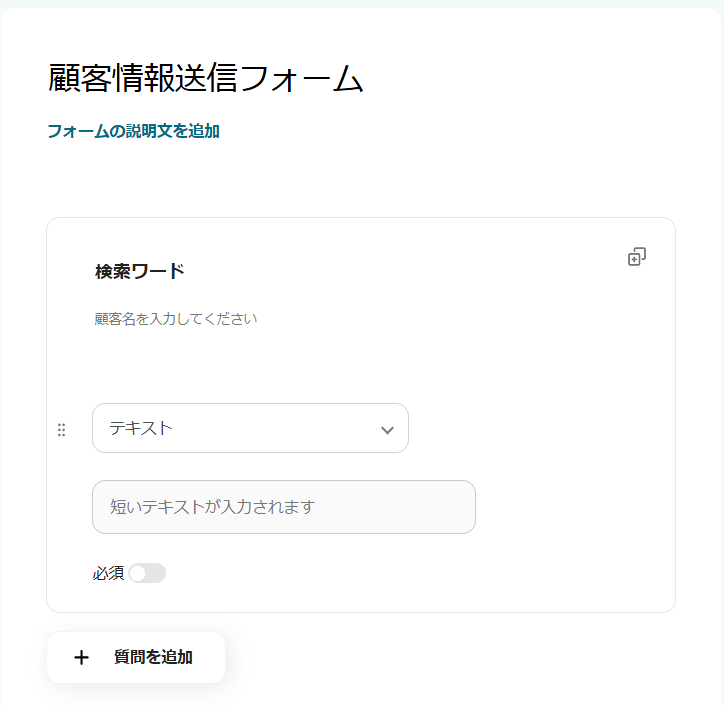Mark the 検索ワード question as required
The height and width of the screenshot is (706, 724).
[x=147, y=573]
